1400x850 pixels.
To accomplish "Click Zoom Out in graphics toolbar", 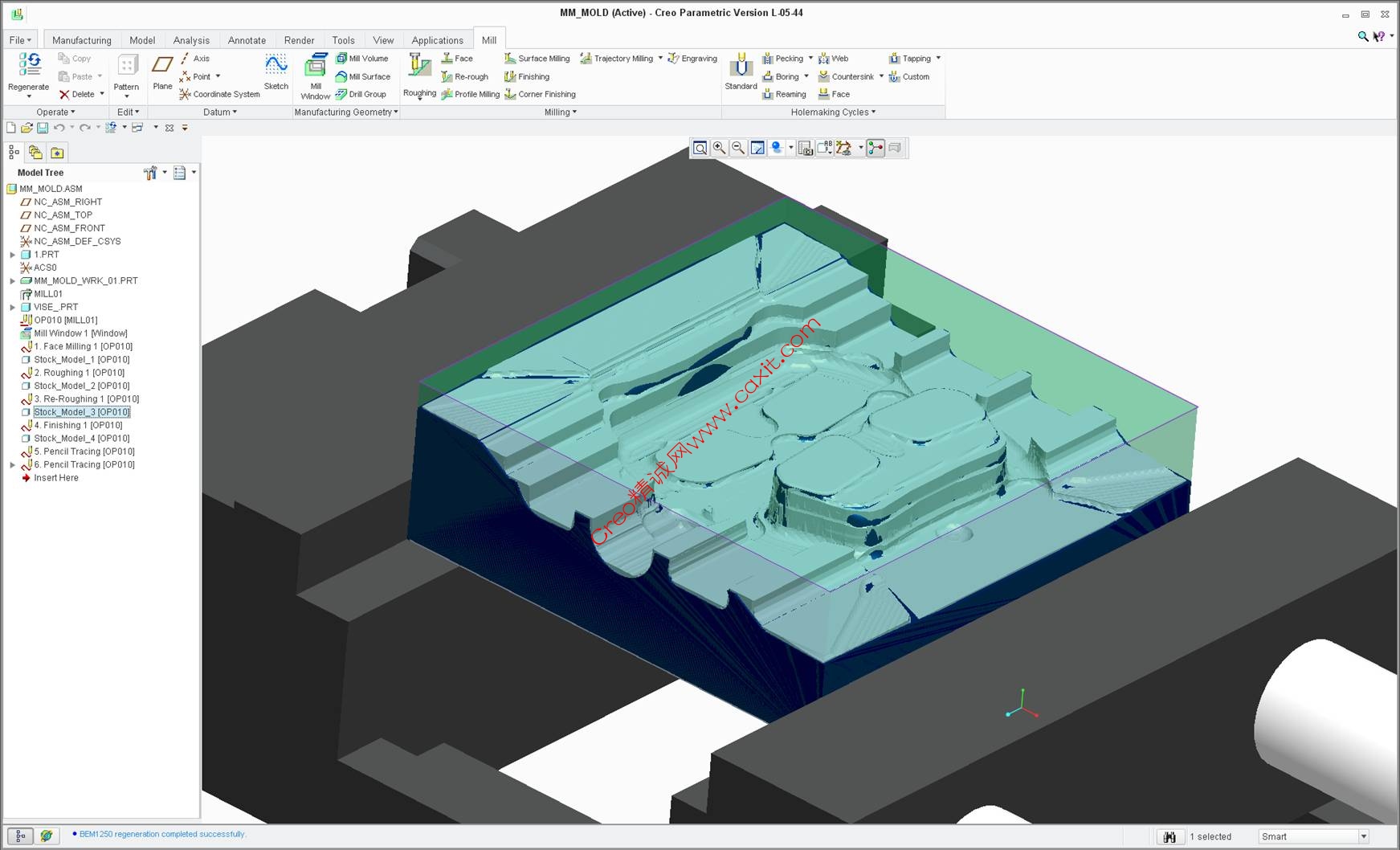I will pyautogui.click(x=738, y=148).
